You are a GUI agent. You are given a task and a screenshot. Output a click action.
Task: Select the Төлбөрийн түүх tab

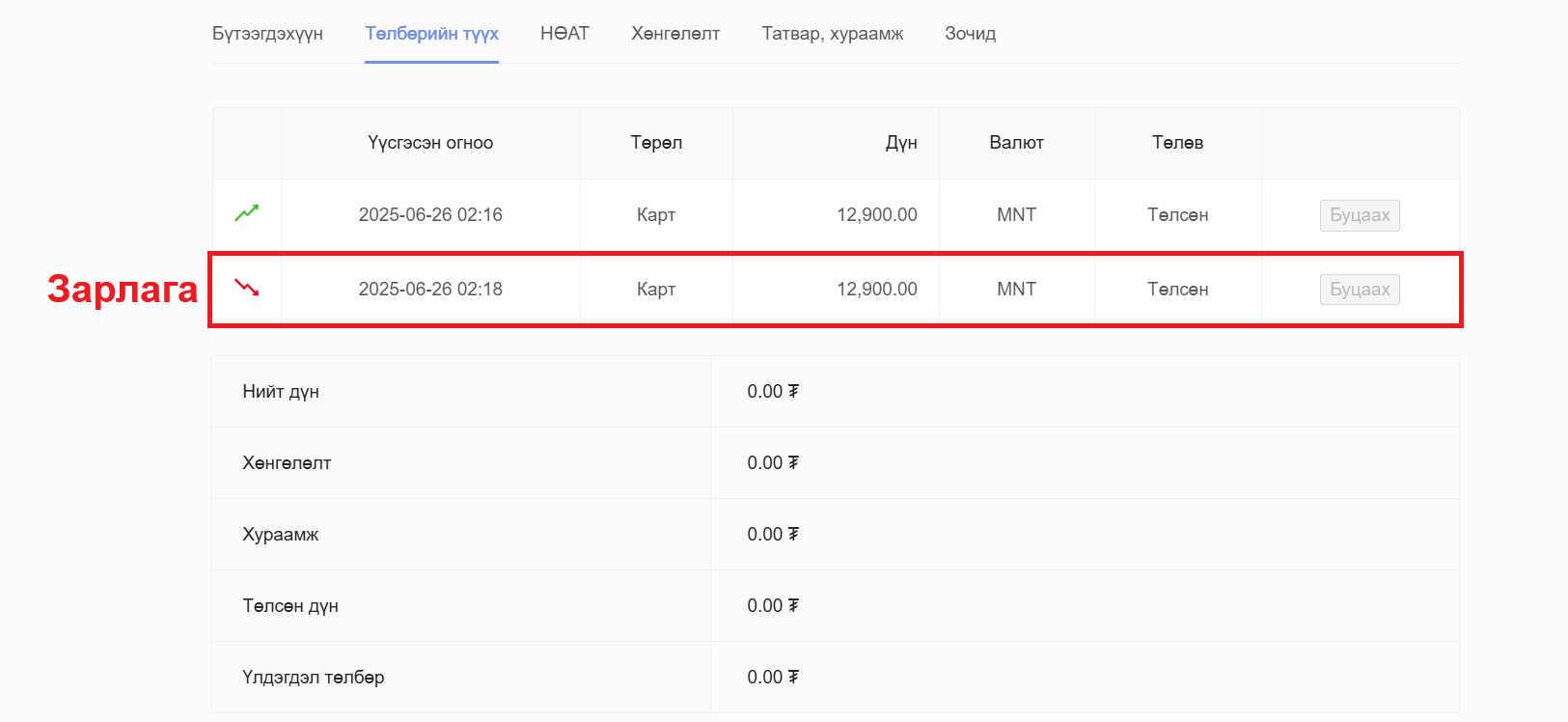point(431,34)
